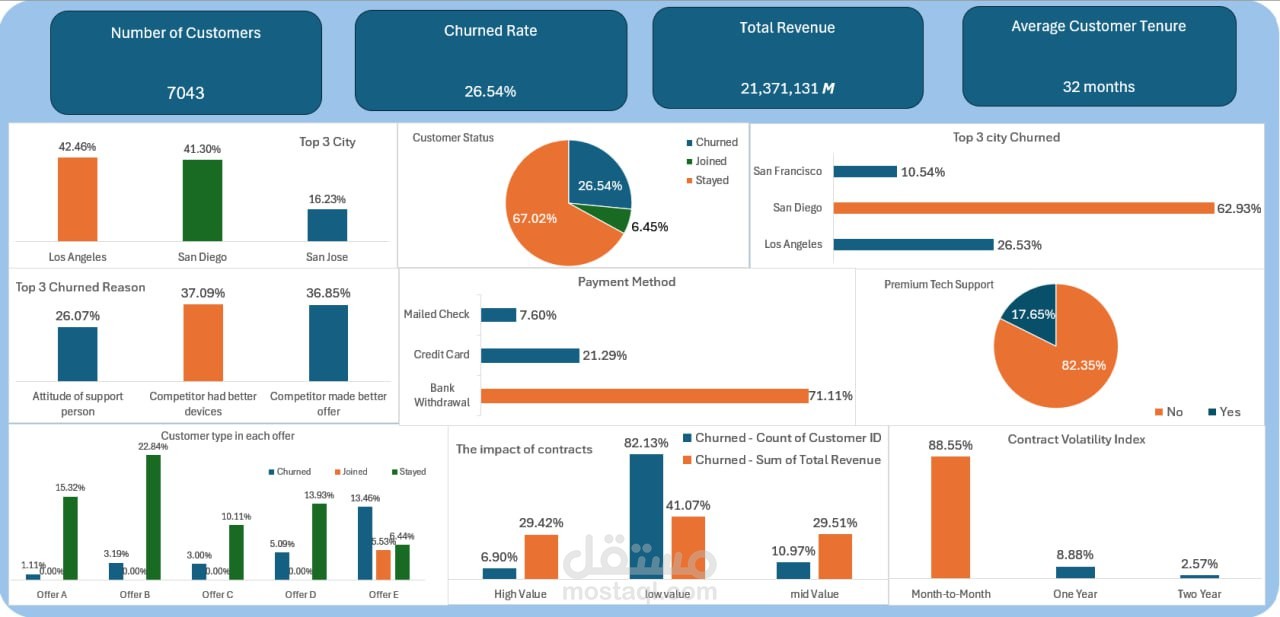1280x617 pixels.
Task: Click the '21,371,131 M' revenue value
Action: (788, 89)
